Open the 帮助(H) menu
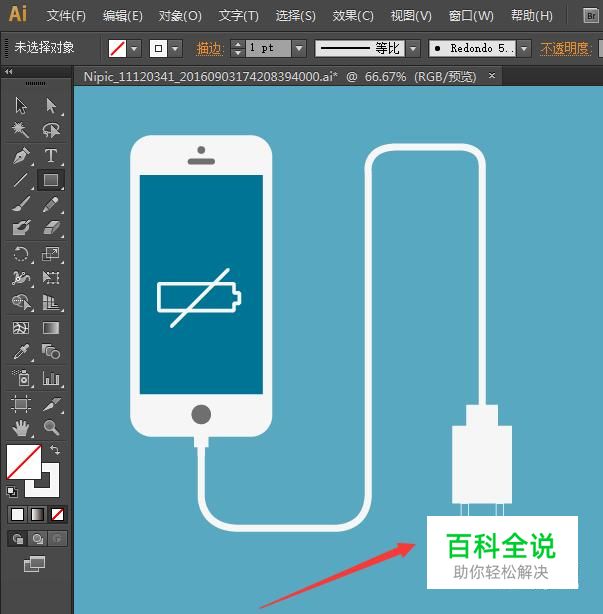603x614 pixels. click(x=531, y=16)
